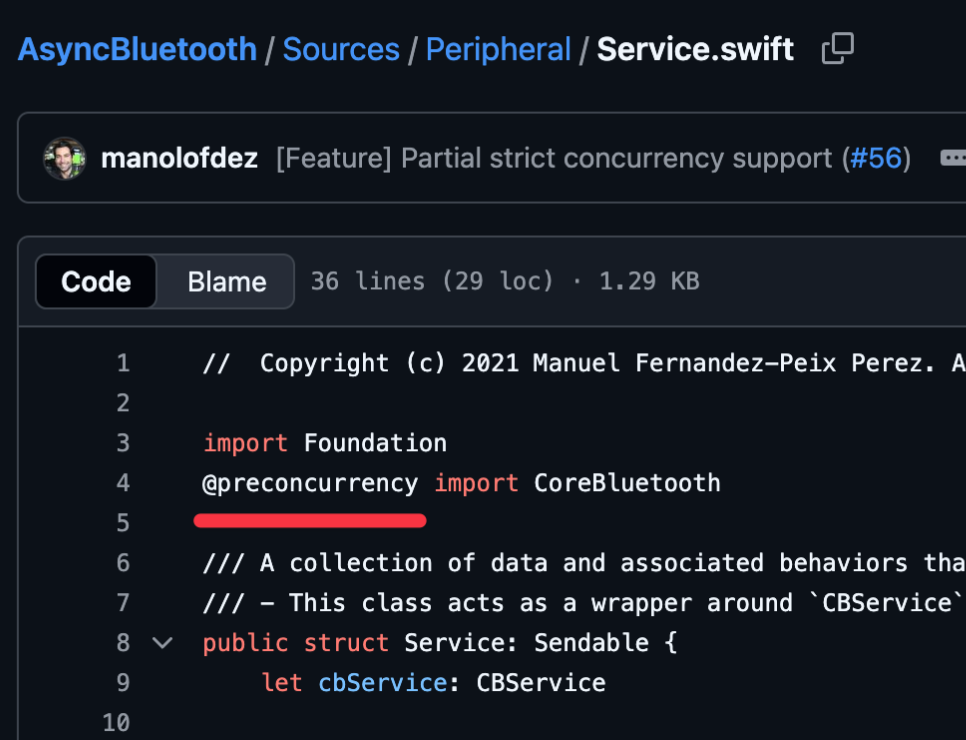Open the Peripheral folder breadcrumb
The width and height of the screenshot is (966, 740).
coord(498,49)
